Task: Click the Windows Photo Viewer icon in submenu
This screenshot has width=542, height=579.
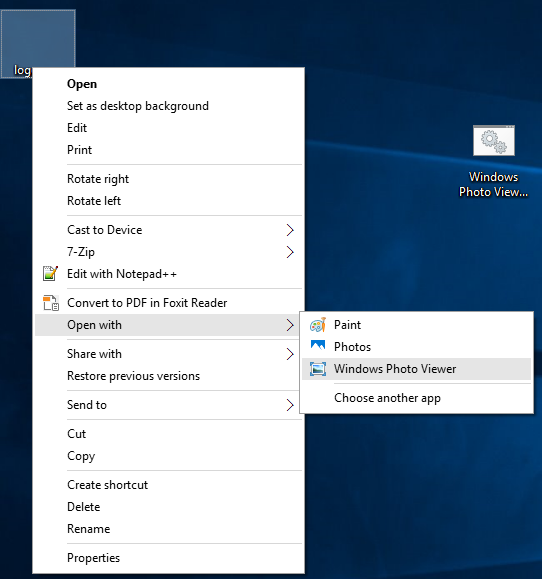Action: (x=318, y=369)
